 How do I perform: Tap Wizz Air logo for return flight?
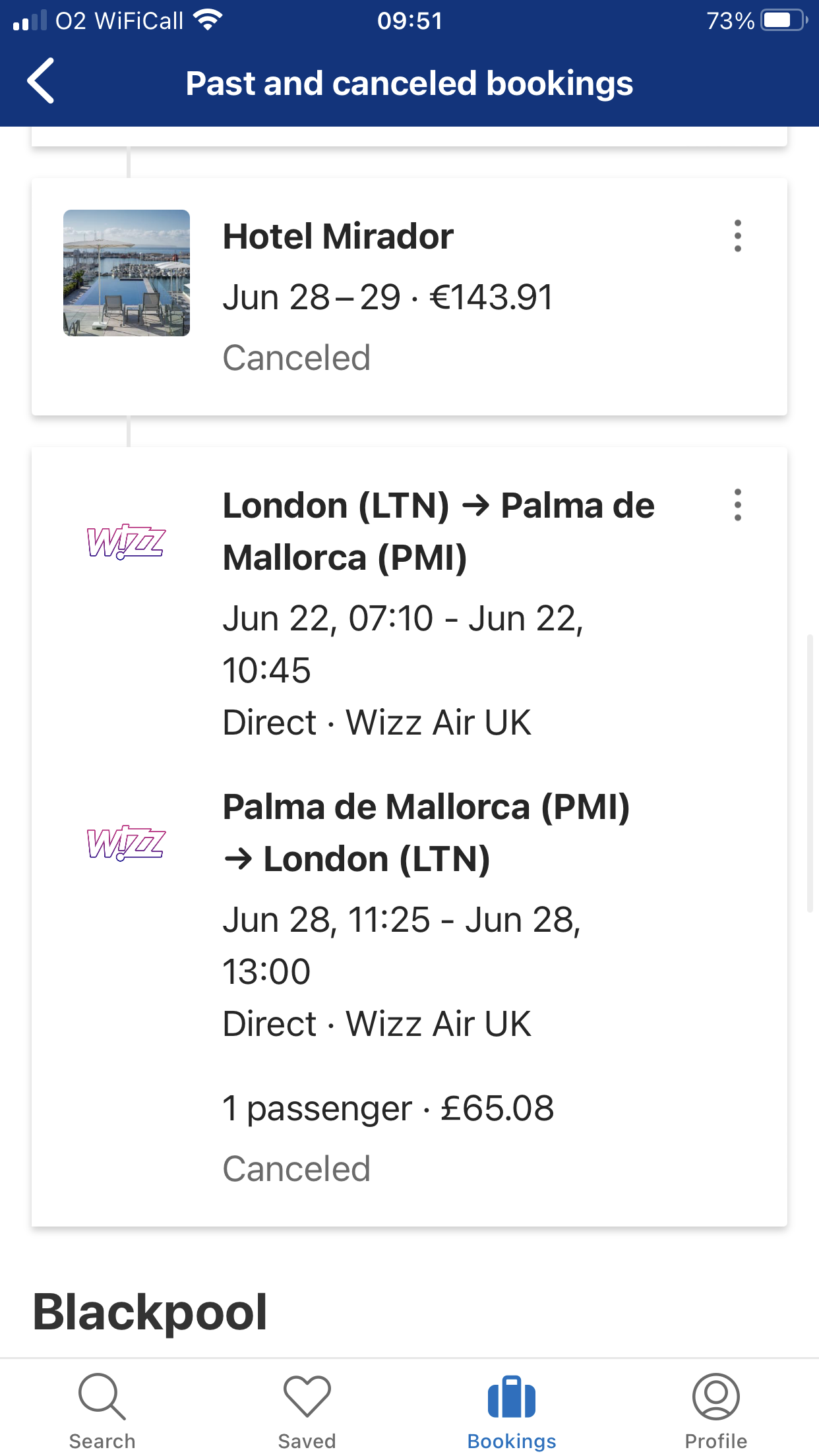[x=126, y=843]
